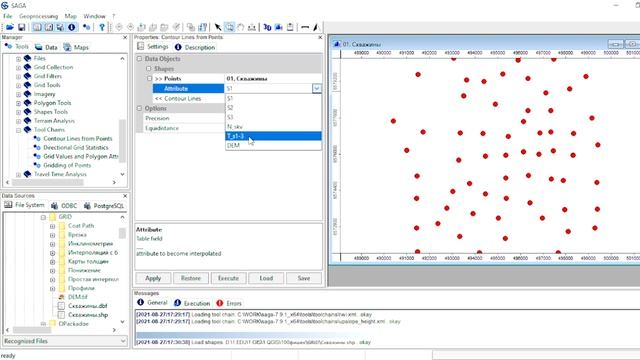Open the 3D view toolbar icon

point(267,27)
